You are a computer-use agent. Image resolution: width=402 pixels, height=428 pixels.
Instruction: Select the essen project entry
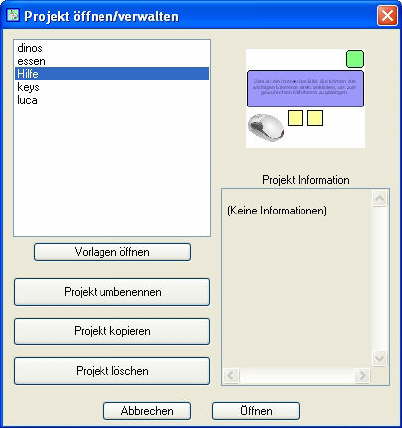[112, 61]
